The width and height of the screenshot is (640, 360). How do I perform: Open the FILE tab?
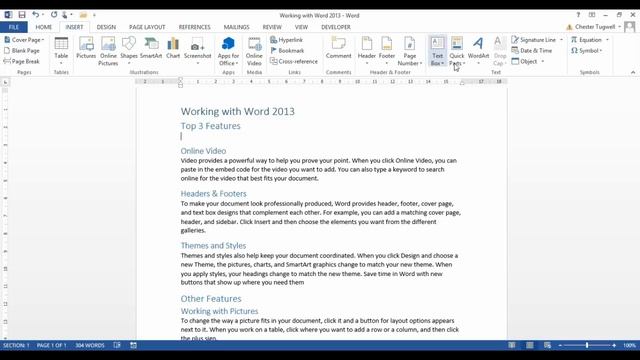(x=13, y=27)
